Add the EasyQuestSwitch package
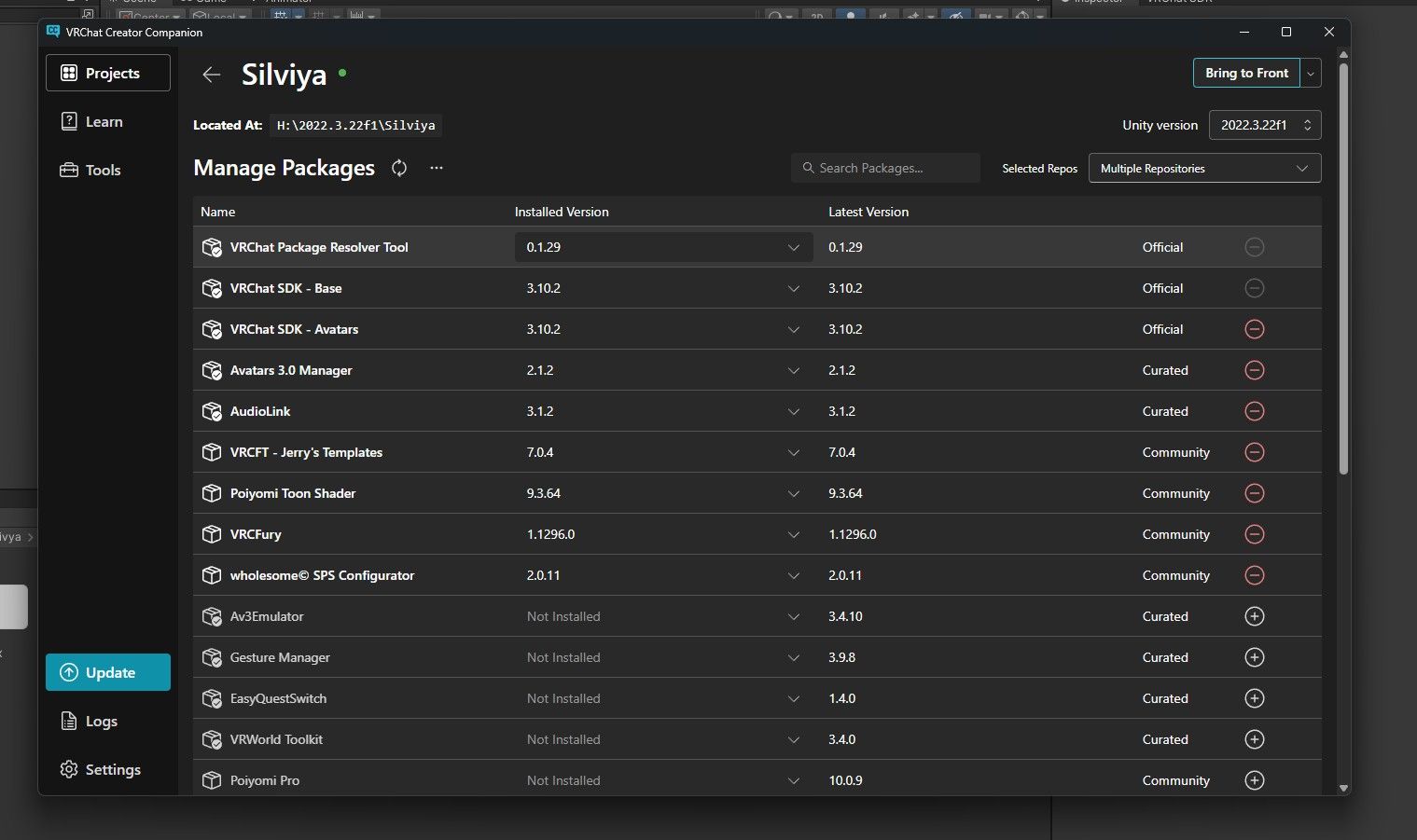 point(1255,698)
